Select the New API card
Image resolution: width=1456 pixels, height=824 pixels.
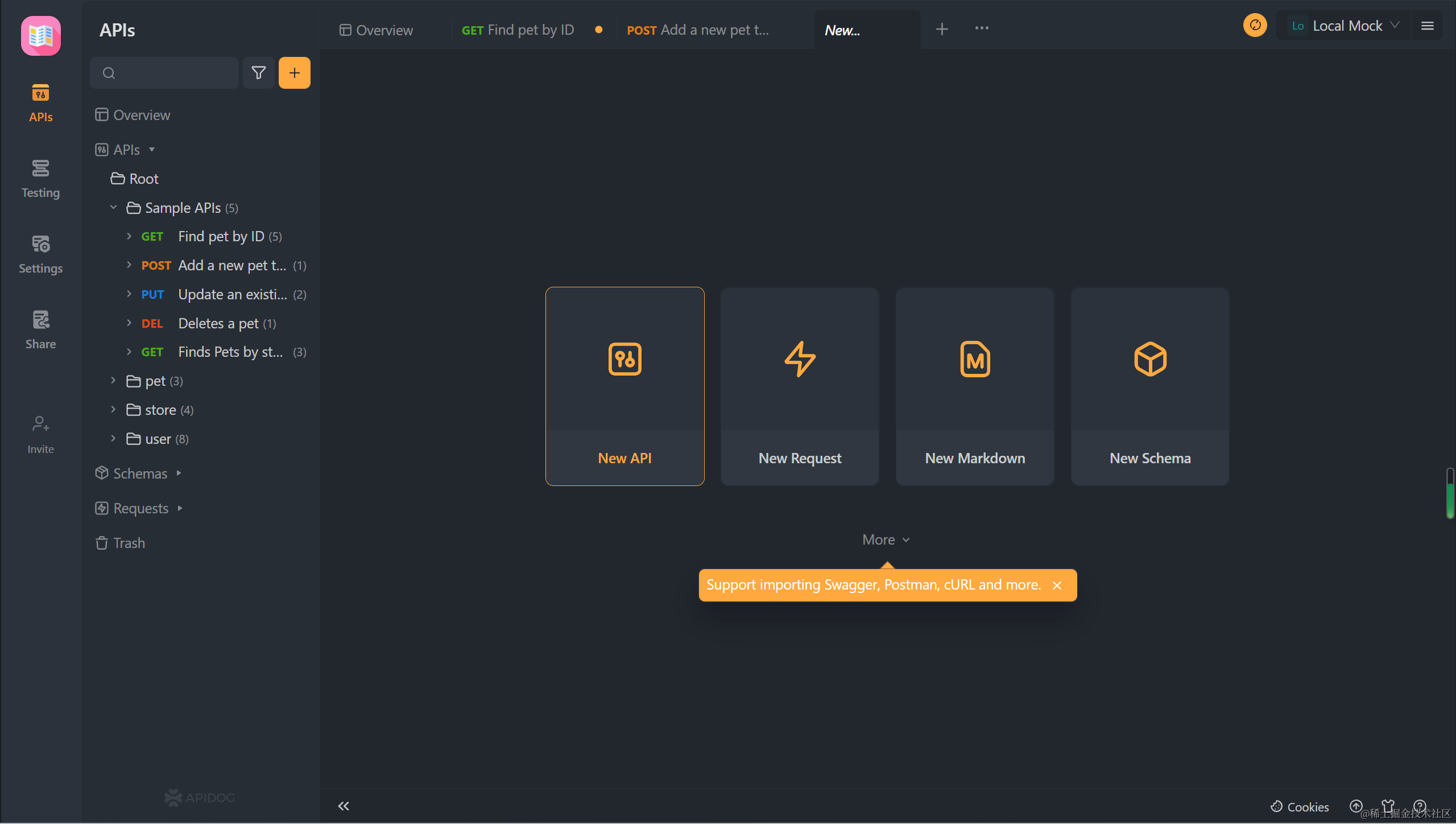(624, 386)
